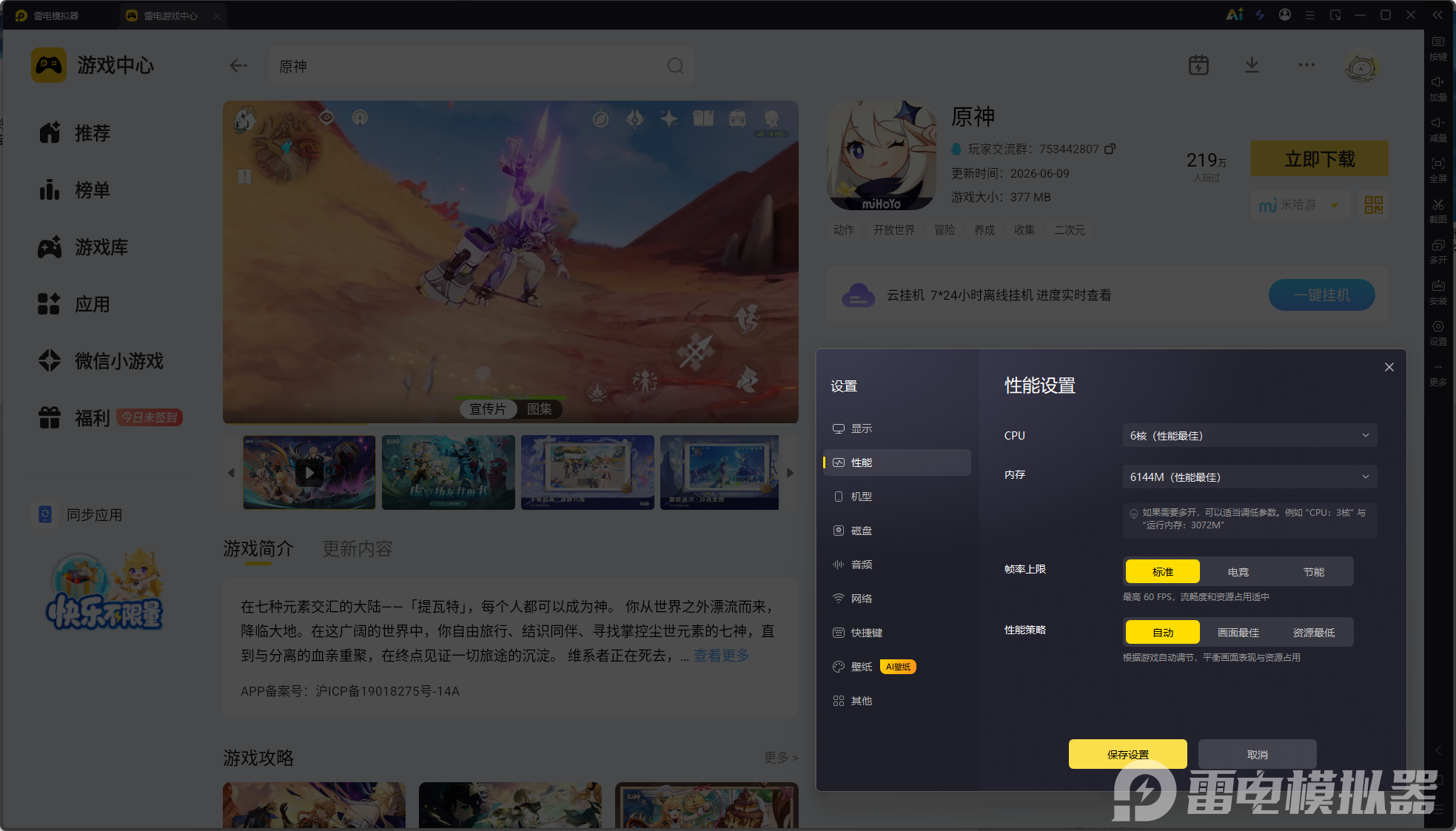Open the hamburger menu in the title bar
This screenshot has width=1456, height=831.
pyautogui.click(x=1310, y=15)
